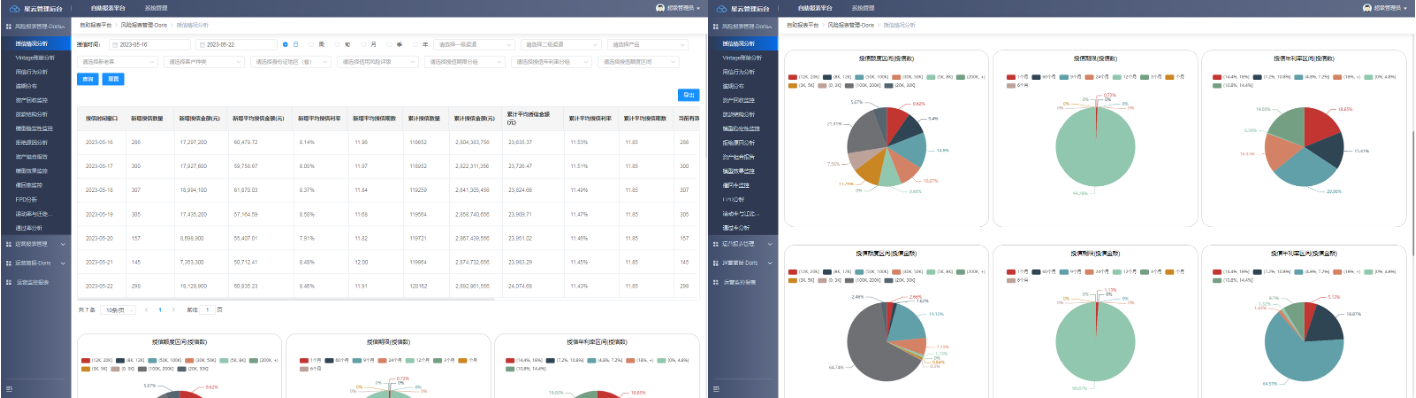Click the grid icon beside 运营监控报表 in right sidebar
The image size is (1416, 398).
click(715, 281)
